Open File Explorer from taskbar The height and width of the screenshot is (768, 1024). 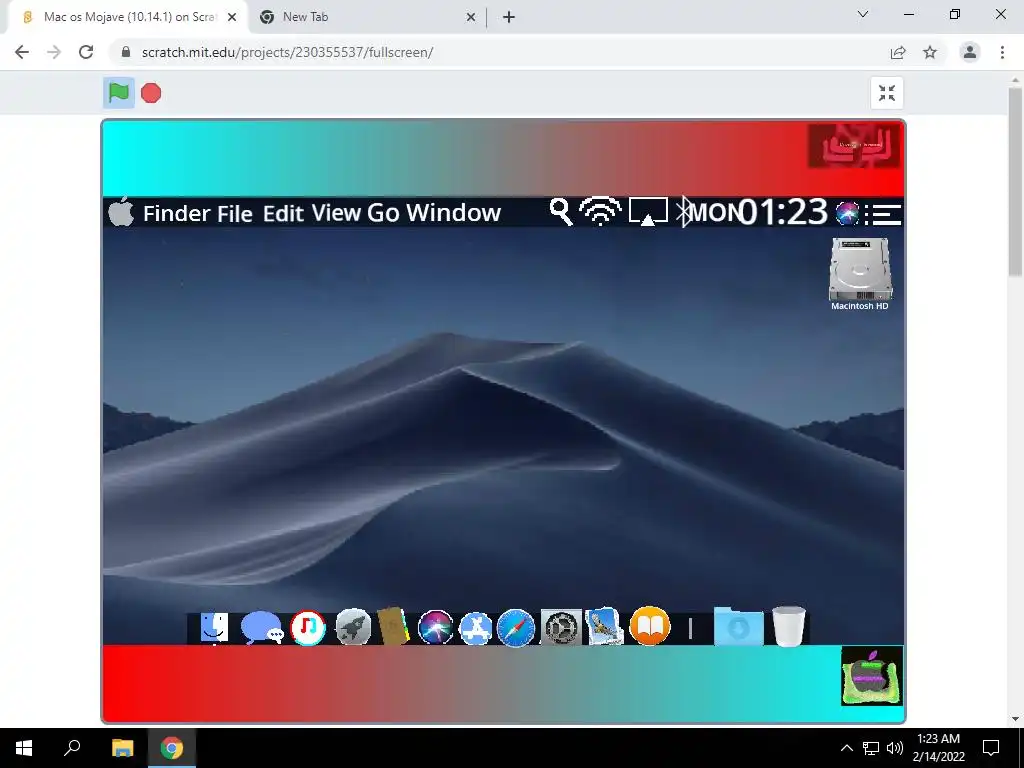(x=122, y=748)
